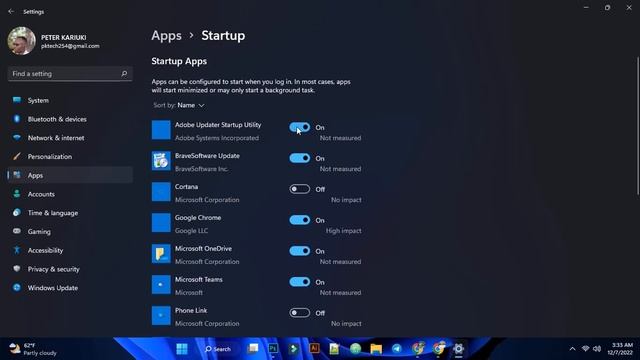Click the search magnifier in Find a setting
This screenshot has height=360, width=640.
pos(124,74)
